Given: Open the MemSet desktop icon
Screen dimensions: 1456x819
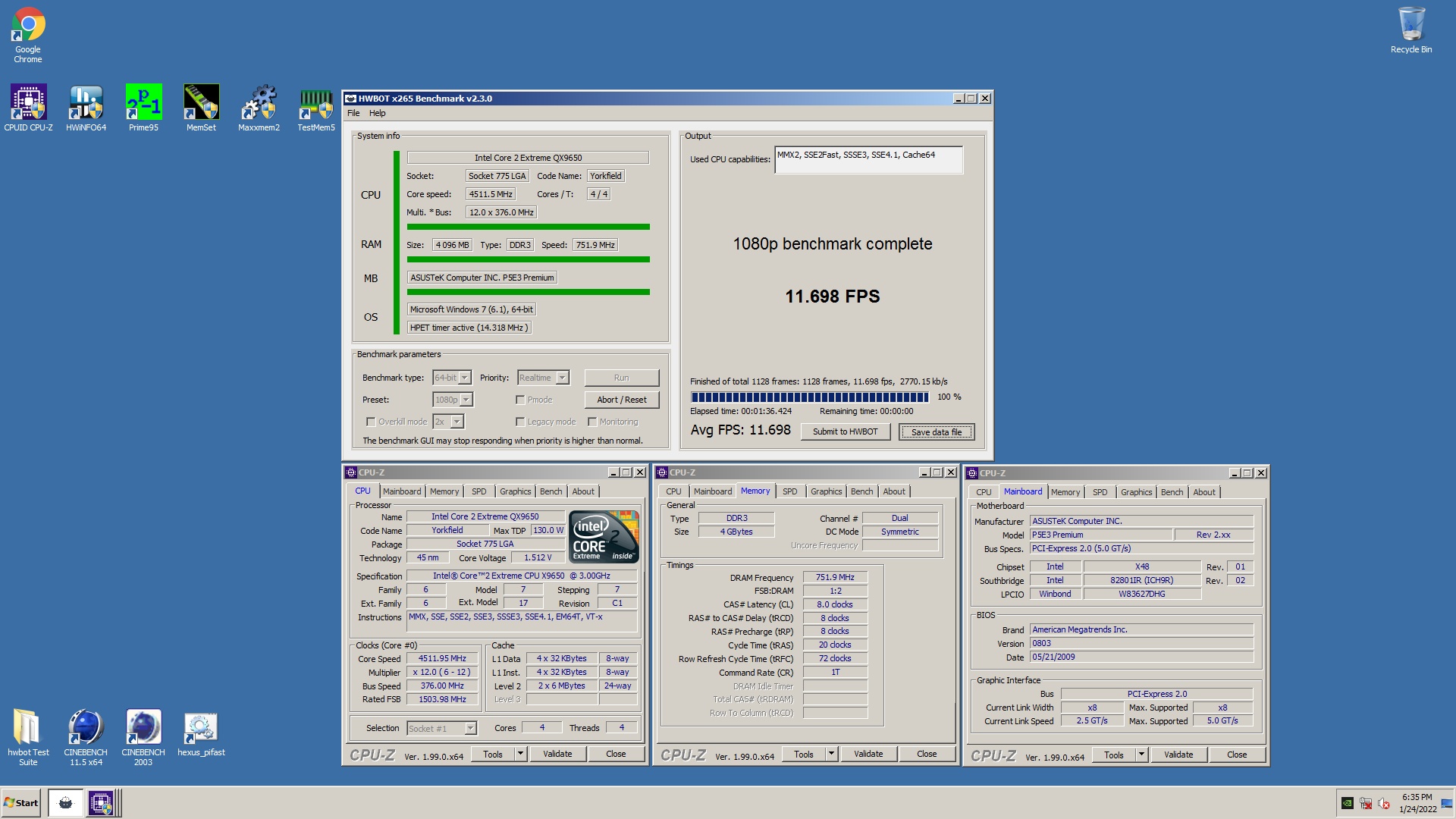Looking at the screenshot, I should click(201, 108).
